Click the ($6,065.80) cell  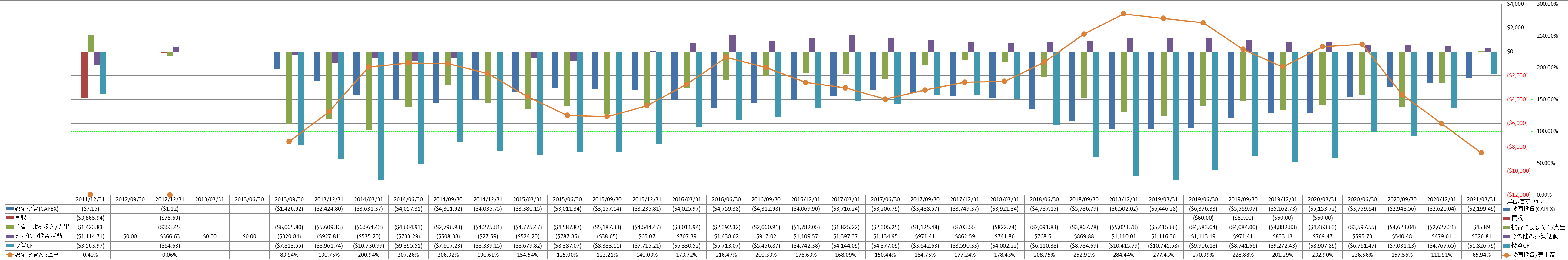tap(289, 226)
